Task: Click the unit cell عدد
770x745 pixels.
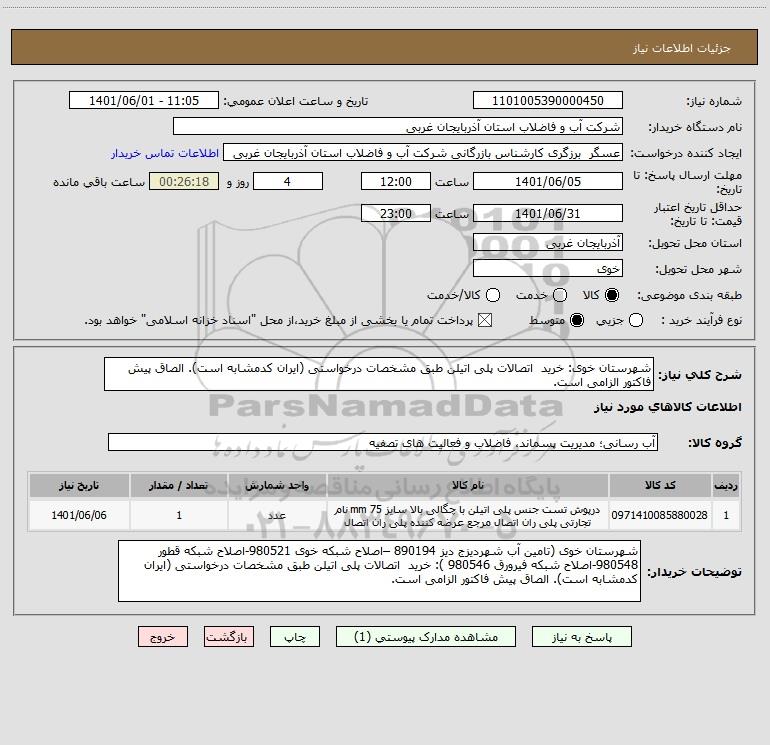Action: tap(277, 515)
